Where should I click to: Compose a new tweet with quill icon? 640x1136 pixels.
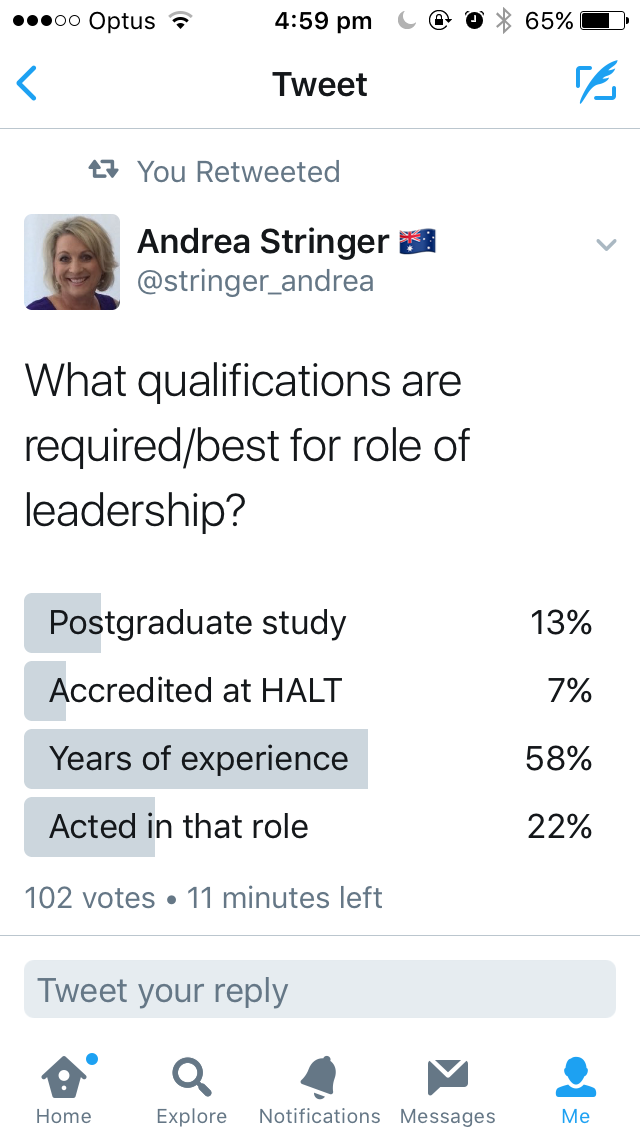click(596, 84)
